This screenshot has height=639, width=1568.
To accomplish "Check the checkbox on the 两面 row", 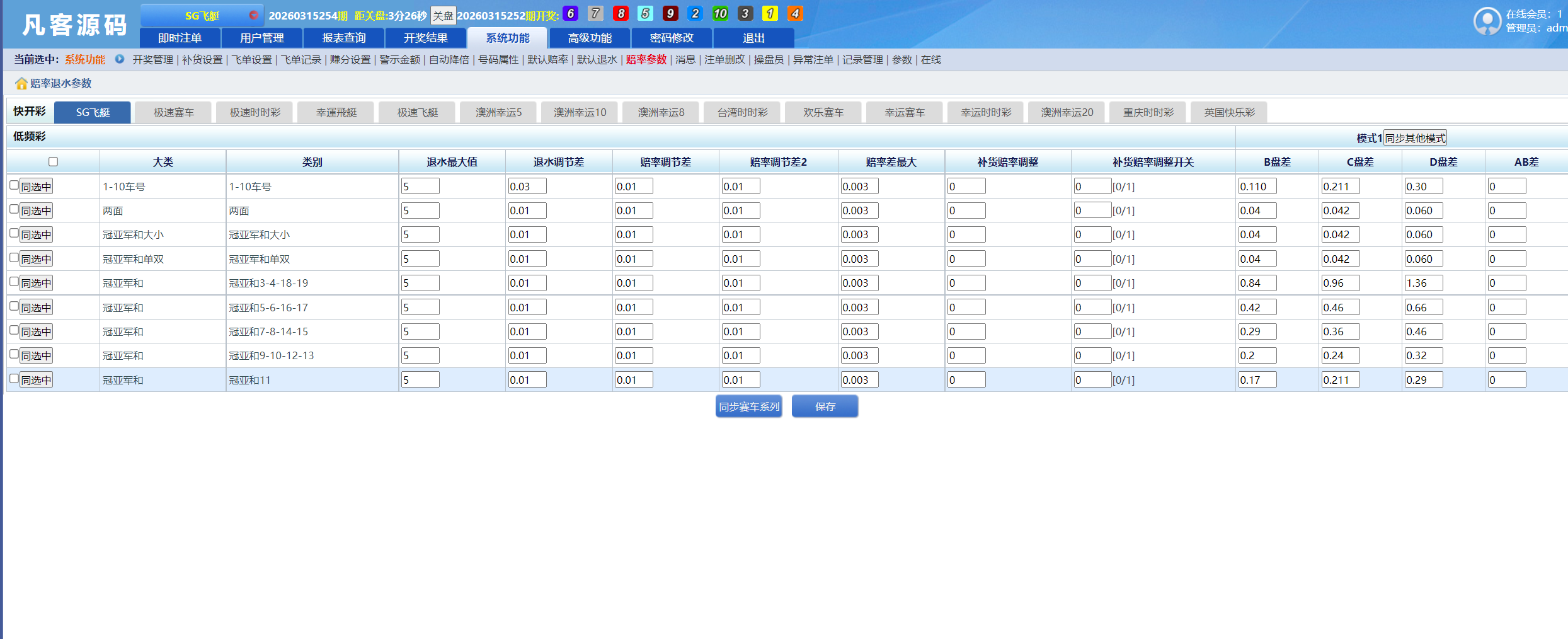I will (13, 210).
